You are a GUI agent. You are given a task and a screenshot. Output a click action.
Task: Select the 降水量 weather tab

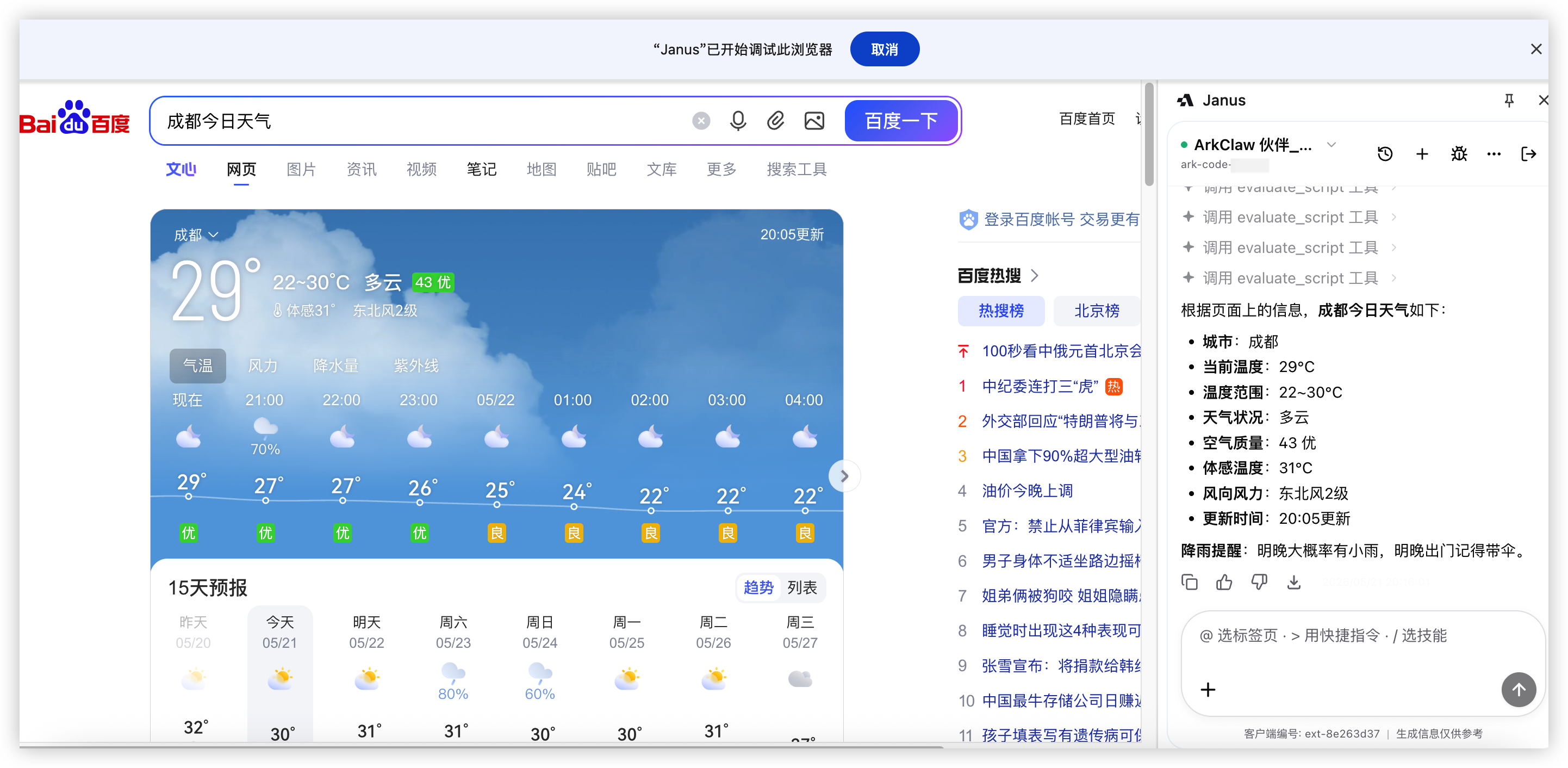pos(335,366)
